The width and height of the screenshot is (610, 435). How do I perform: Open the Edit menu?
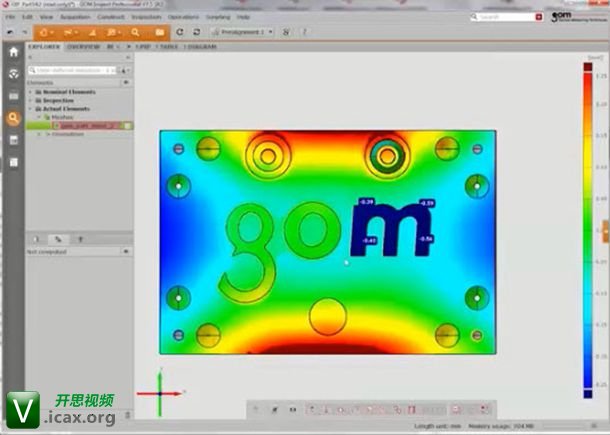coord(27,17)
